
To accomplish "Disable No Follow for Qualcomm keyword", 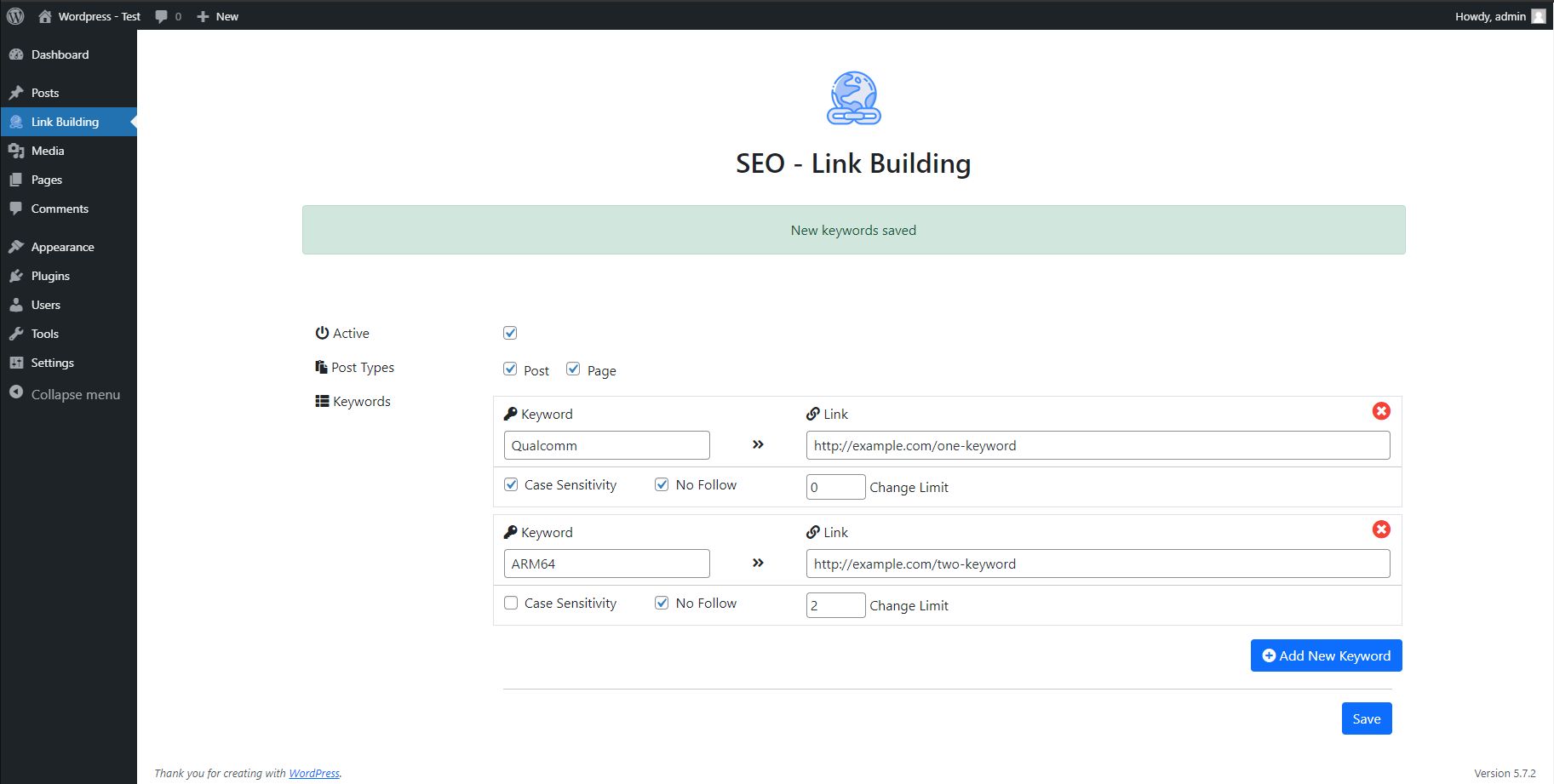I will coord(662,484).
